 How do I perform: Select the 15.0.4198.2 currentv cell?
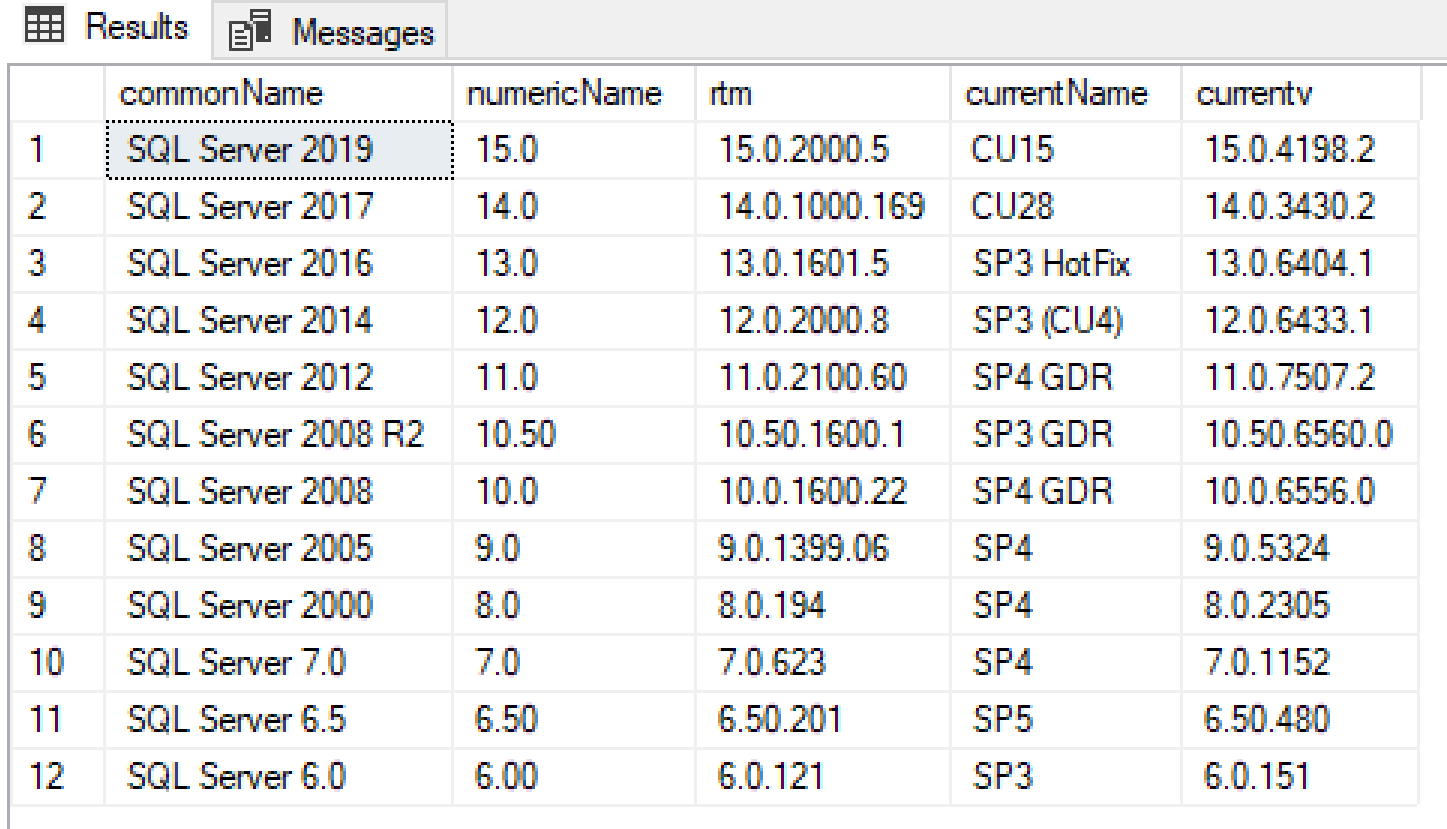[x=1289, y=150]
